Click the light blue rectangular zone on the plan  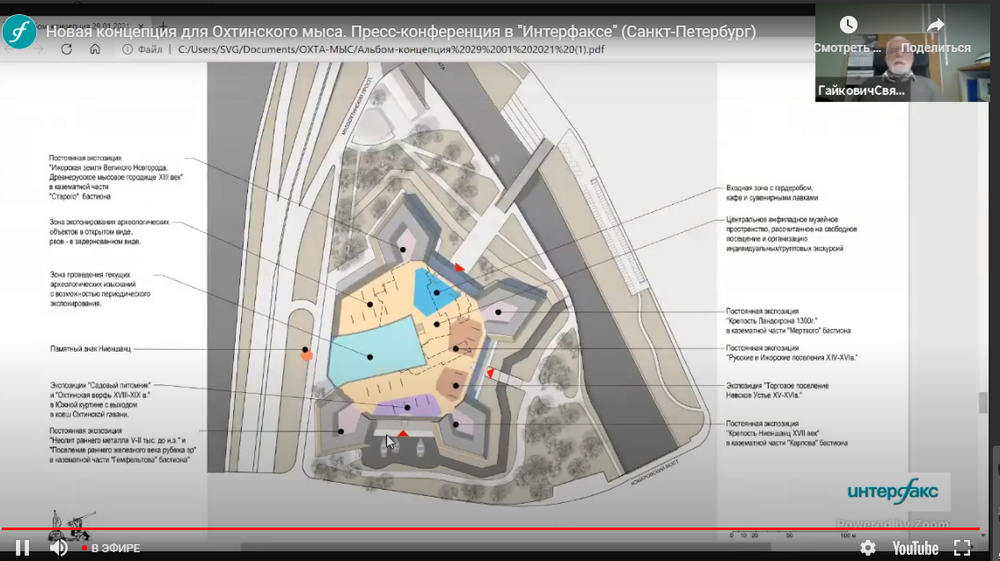tap(372, 350)
